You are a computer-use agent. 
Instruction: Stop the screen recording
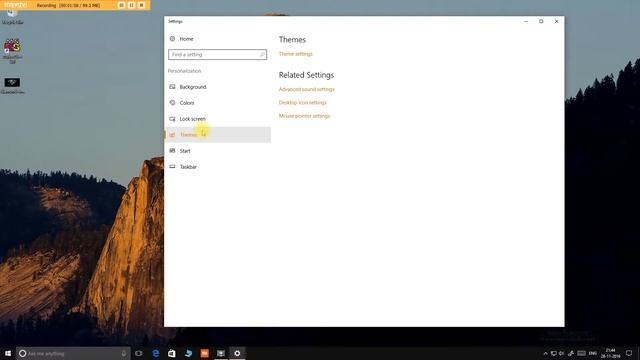(x=142, y=5)
